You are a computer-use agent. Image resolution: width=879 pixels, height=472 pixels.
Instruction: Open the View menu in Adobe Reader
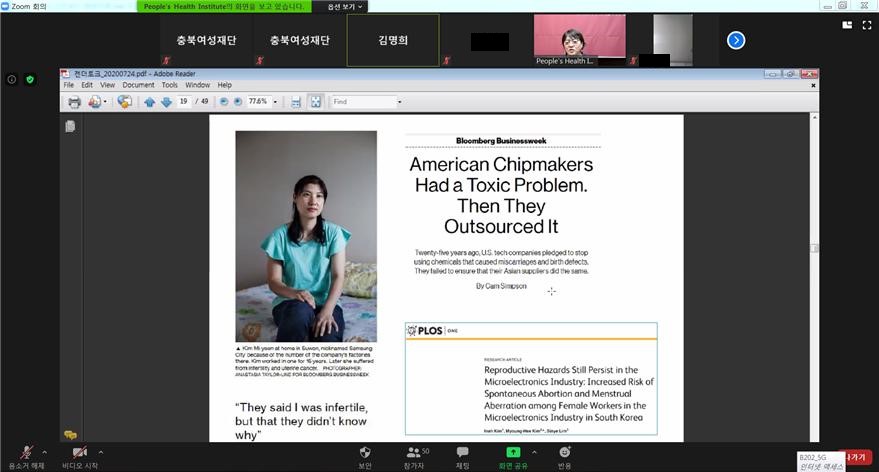point(108,85)
